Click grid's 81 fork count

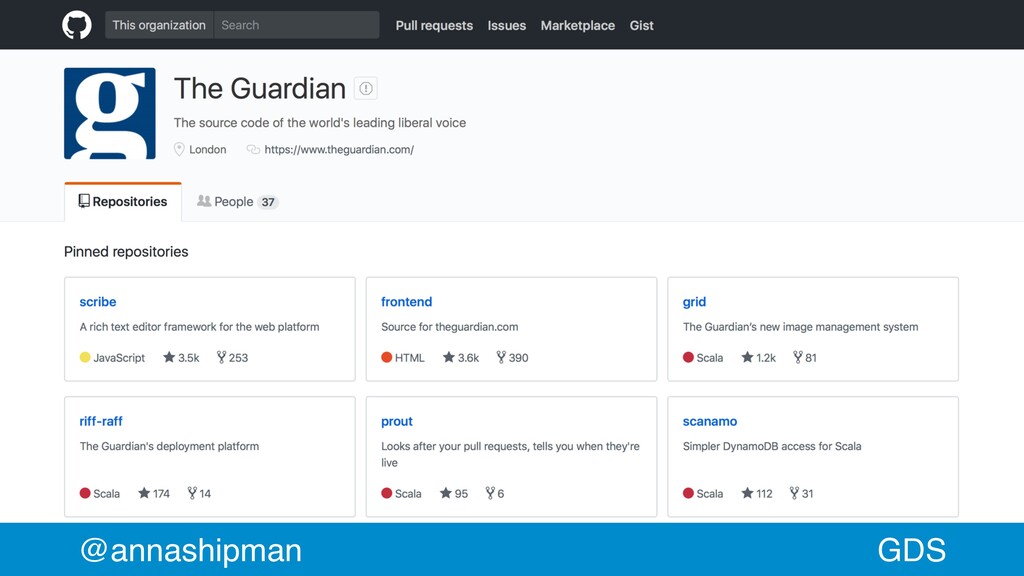click(x=811, y=358)
